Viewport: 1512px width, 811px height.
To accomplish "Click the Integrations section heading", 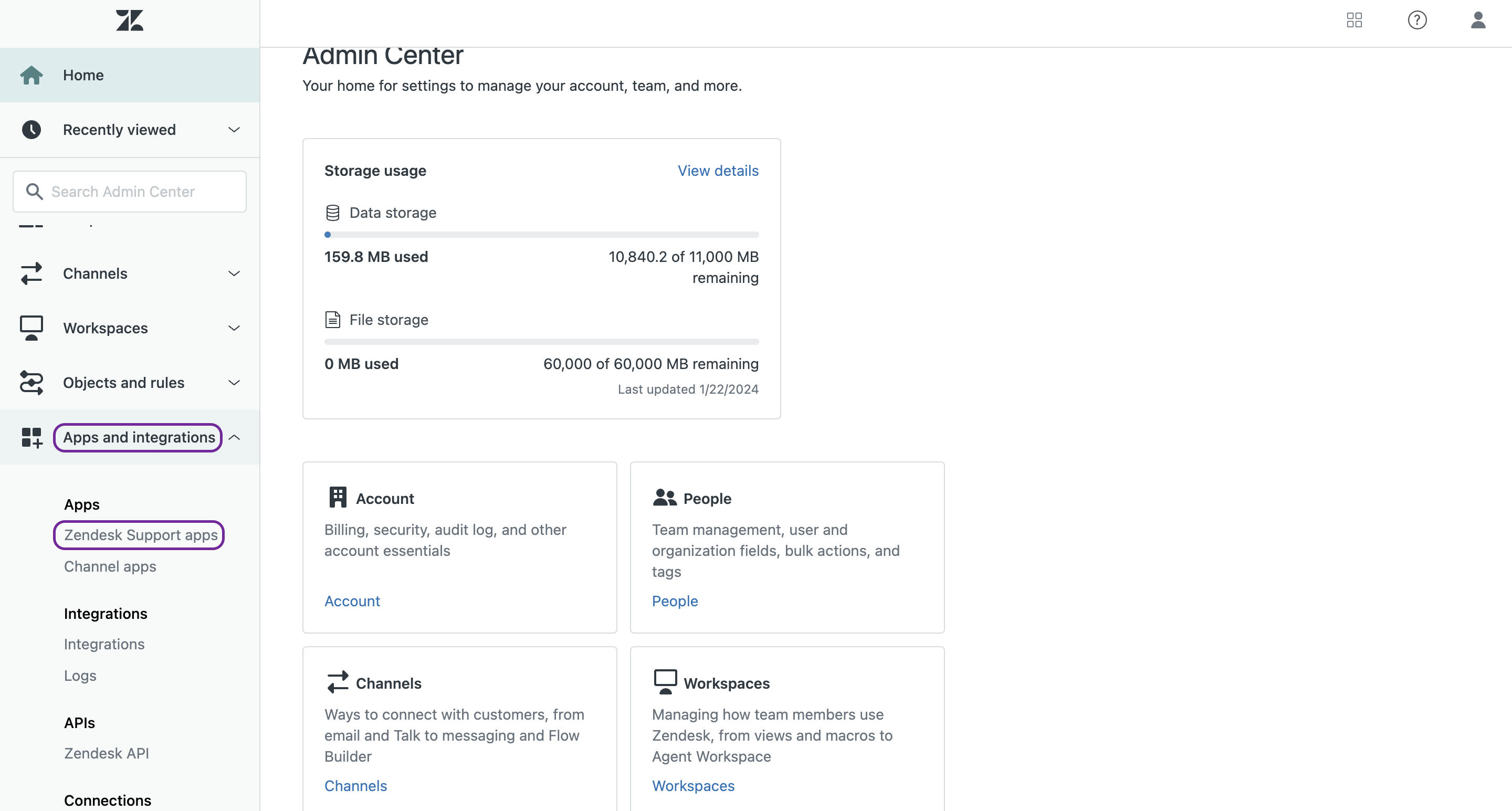I will [106, 614].
